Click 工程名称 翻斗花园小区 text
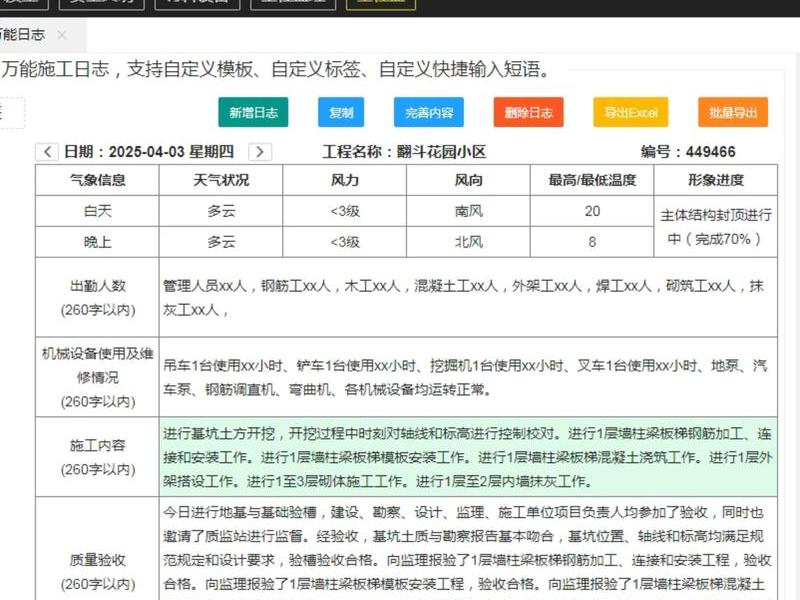 [404, 152]
